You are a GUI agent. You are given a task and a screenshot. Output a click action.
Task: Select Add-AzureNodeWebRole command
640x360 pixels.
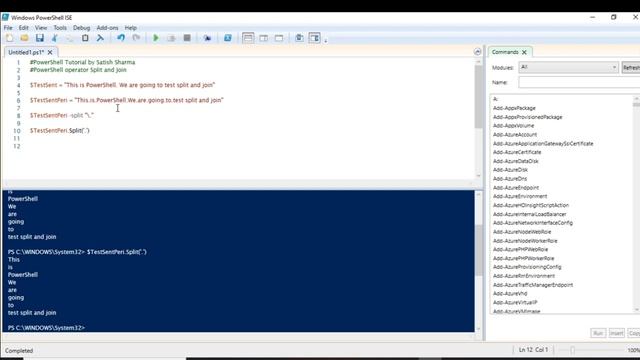(522, 232)
